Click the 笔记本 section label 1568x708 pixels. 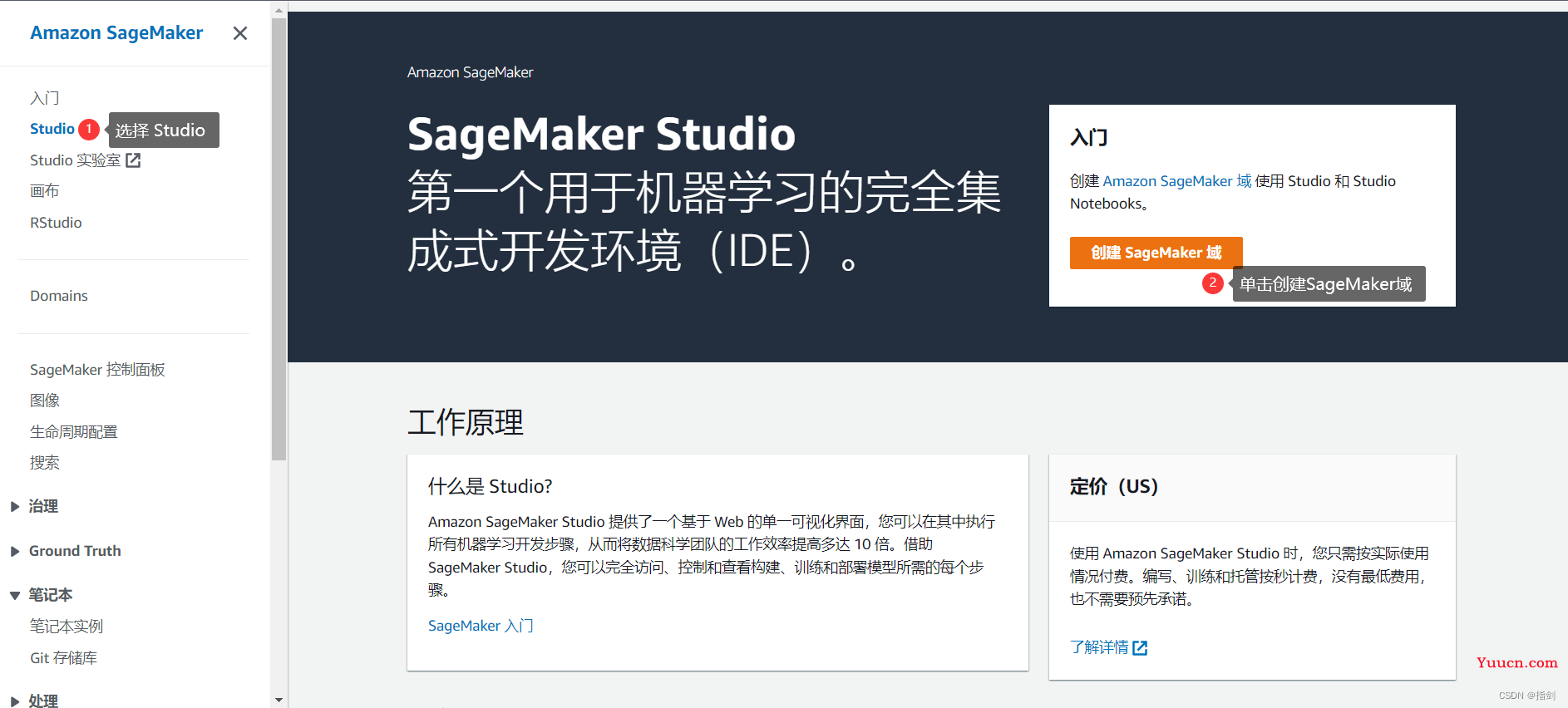(51, 595)
